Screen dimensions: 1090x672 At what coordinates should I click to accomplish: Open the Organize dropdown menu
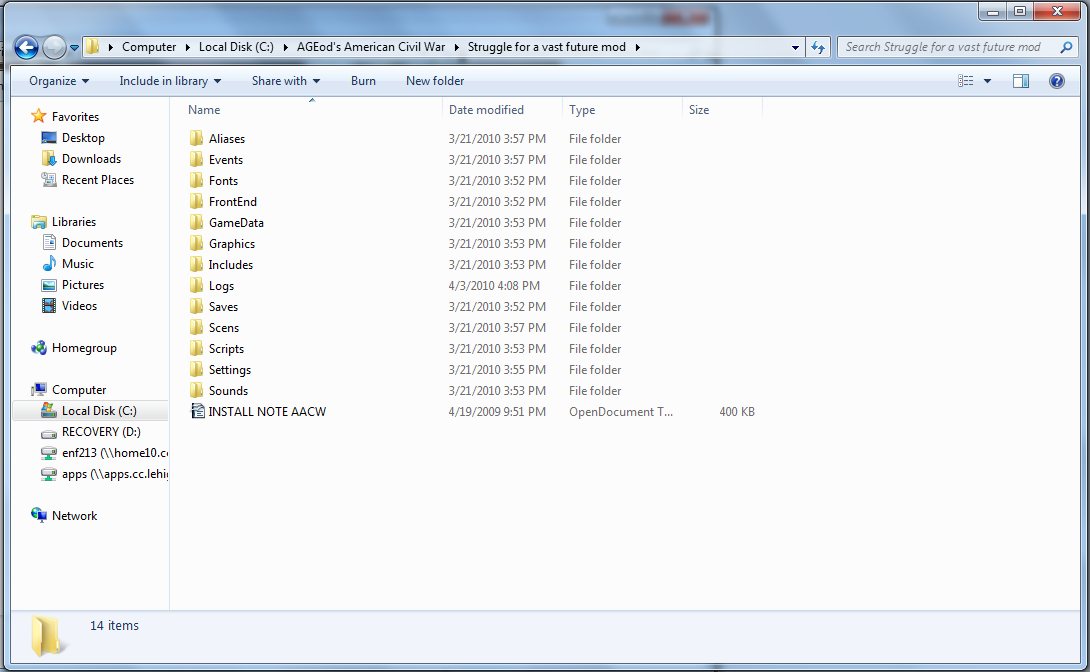(x=58, y=81)
